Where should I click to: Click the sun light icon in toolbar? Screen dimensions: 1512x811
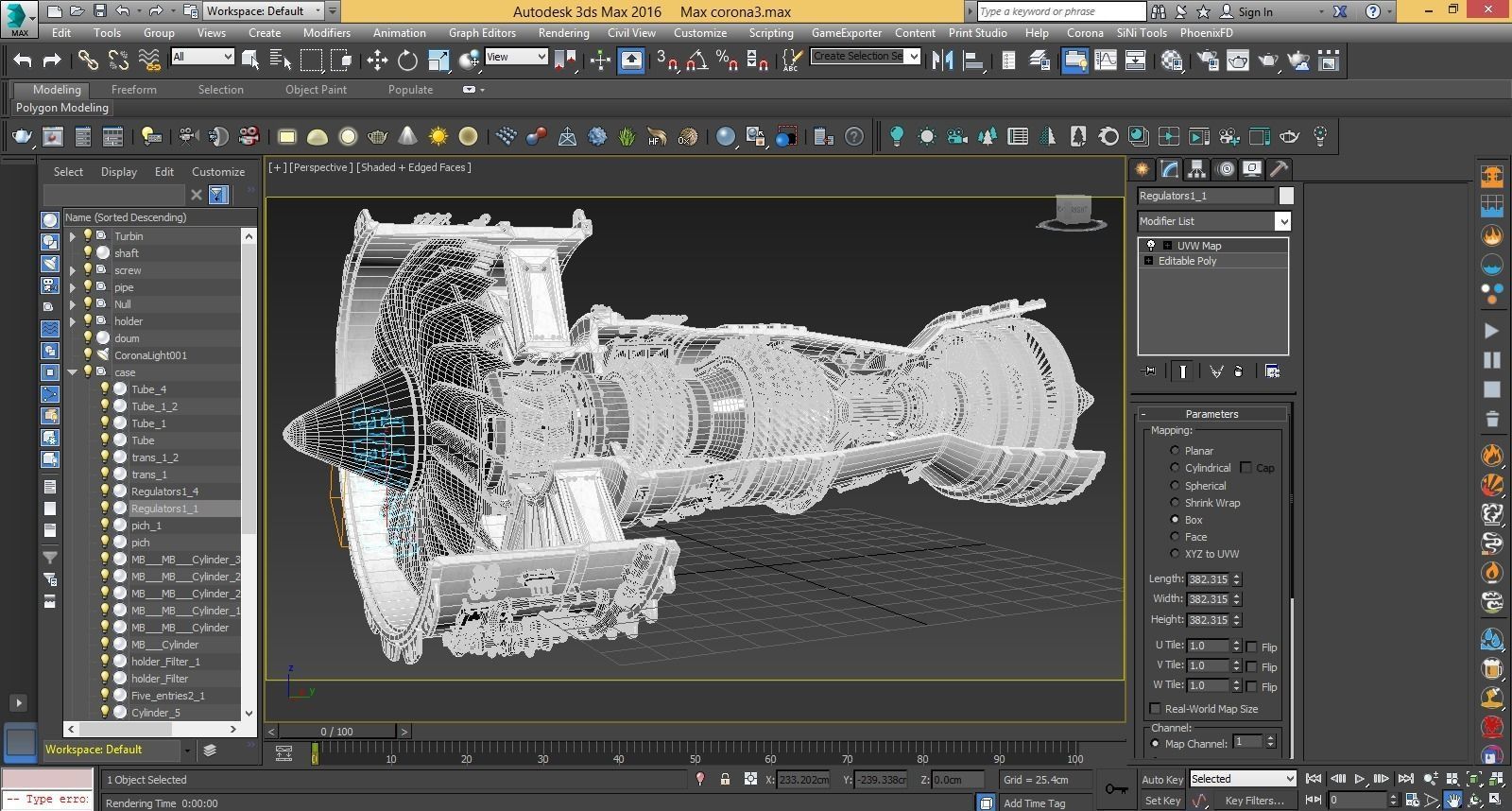(x=438, y=137)
